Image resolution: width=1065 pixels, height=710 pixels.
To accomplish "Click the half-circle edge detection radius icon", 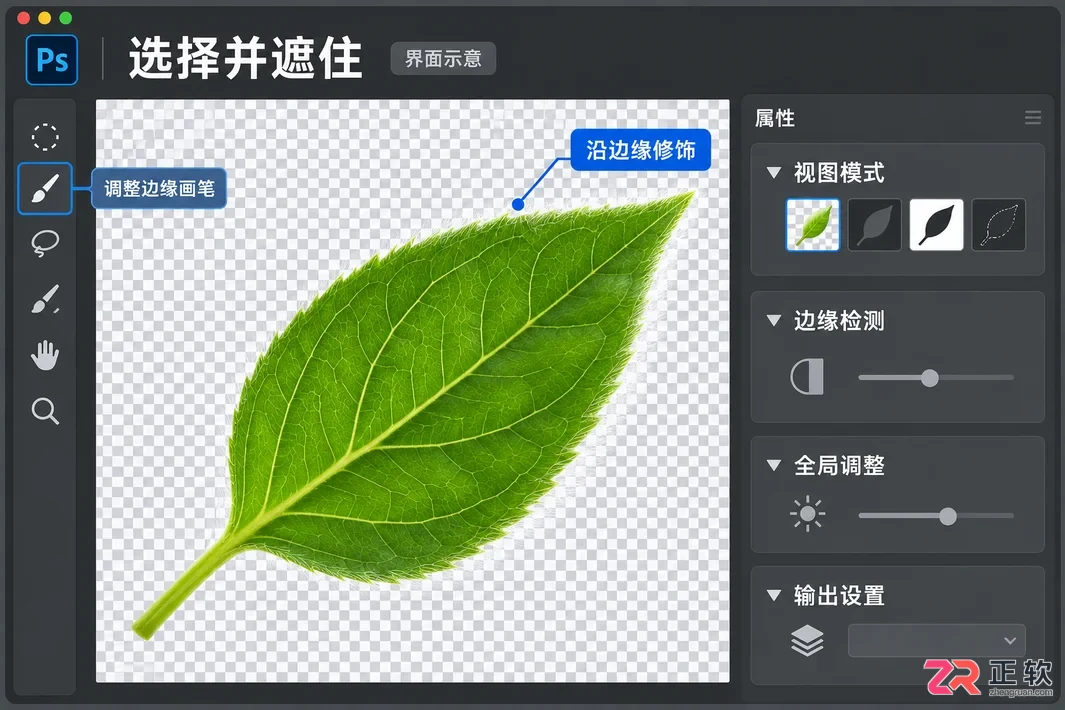I will (807, 376).
